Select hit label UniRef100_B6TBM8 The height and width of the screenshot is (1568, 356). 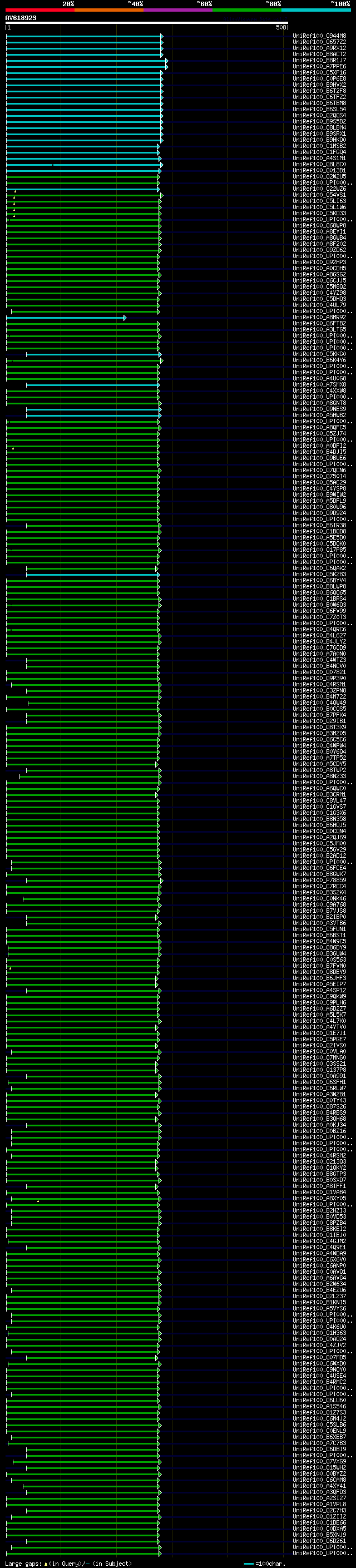319,103
